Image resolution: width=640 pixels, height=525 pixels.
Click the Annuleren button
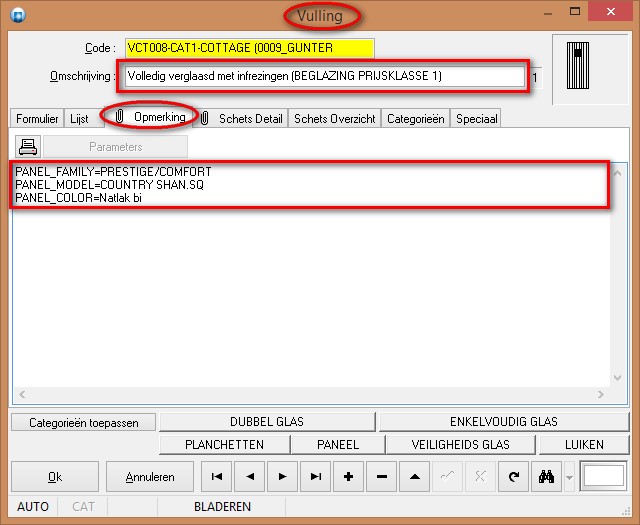pyautogui.click(x=150, y=476)
